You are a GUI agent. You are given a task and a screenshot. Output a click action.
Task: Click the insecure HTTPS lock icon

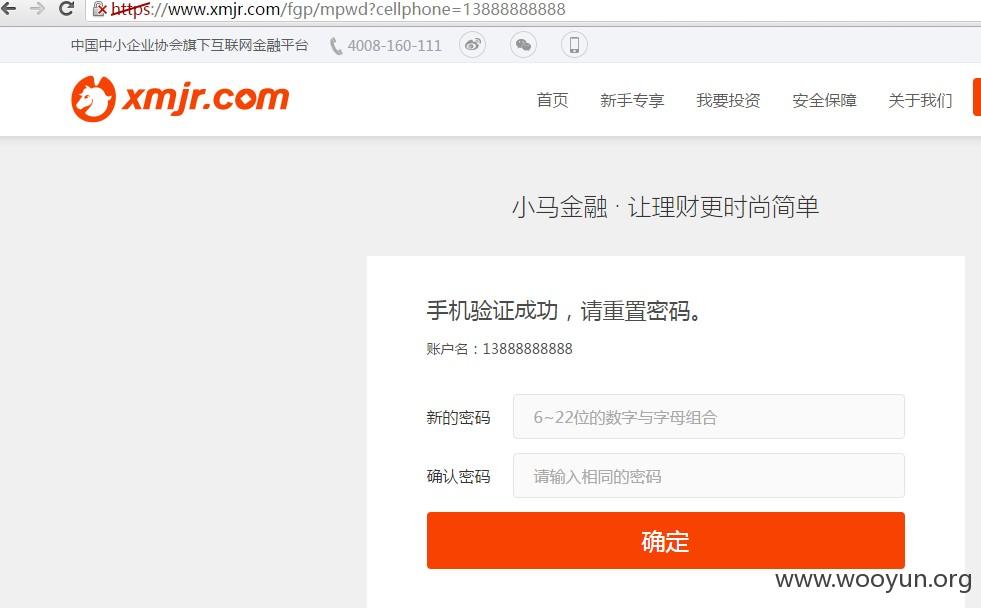99,9
